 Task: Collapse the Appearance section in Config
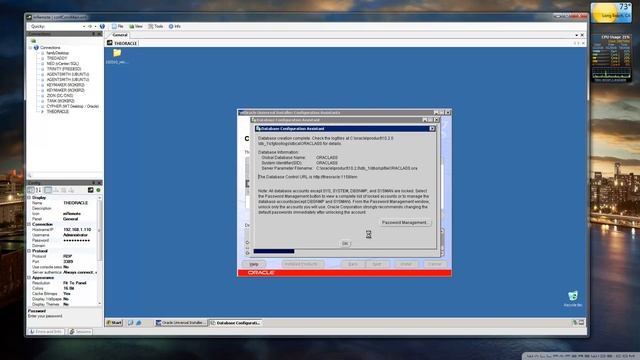29,278
